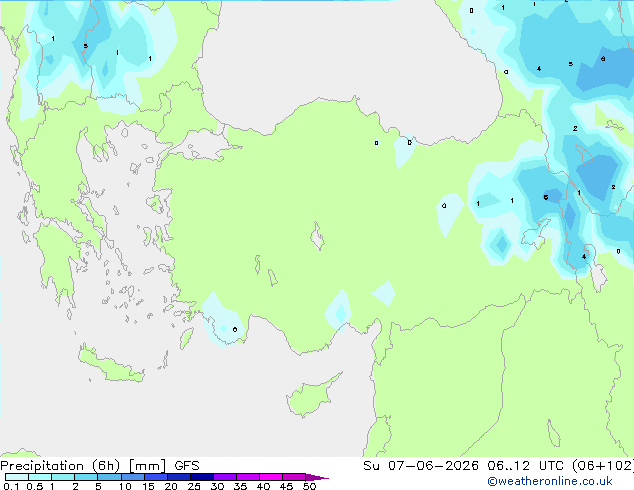634x490 pixels.
Task: Select the 10–15 mm legend swatch
Action: [x=132, y=477]
